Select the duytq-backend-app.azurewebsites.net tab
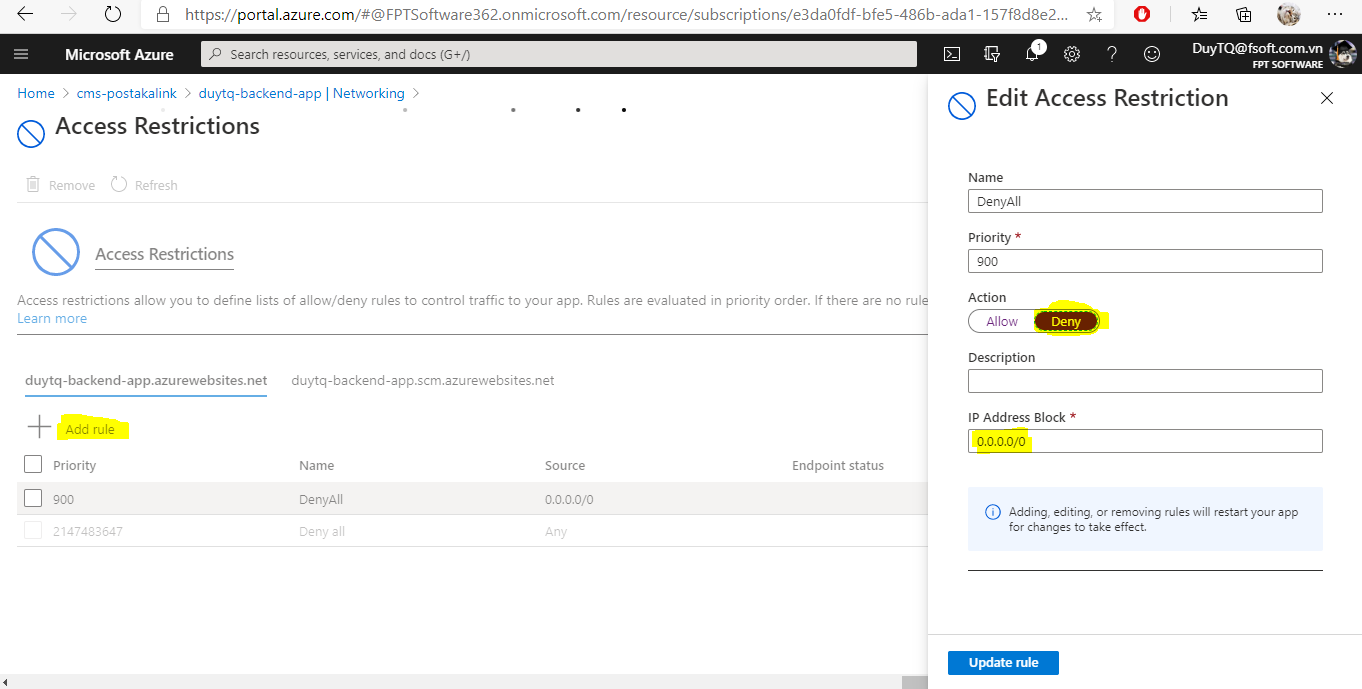The image size is (1362, 689). click(x=146, y=380)
